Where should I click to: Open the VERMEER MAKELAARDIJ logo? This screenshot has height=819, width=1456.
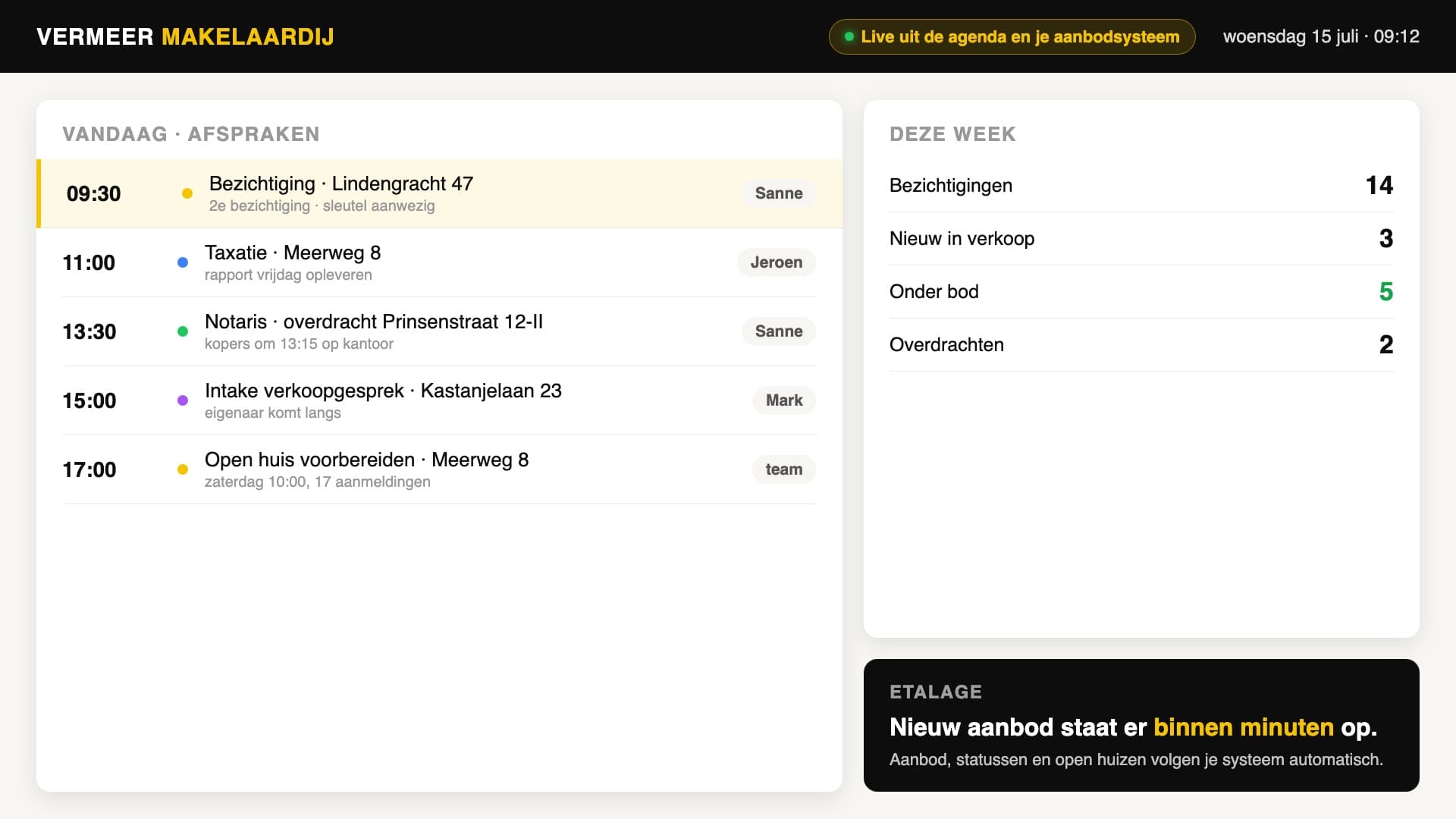[x=185, y=36]
